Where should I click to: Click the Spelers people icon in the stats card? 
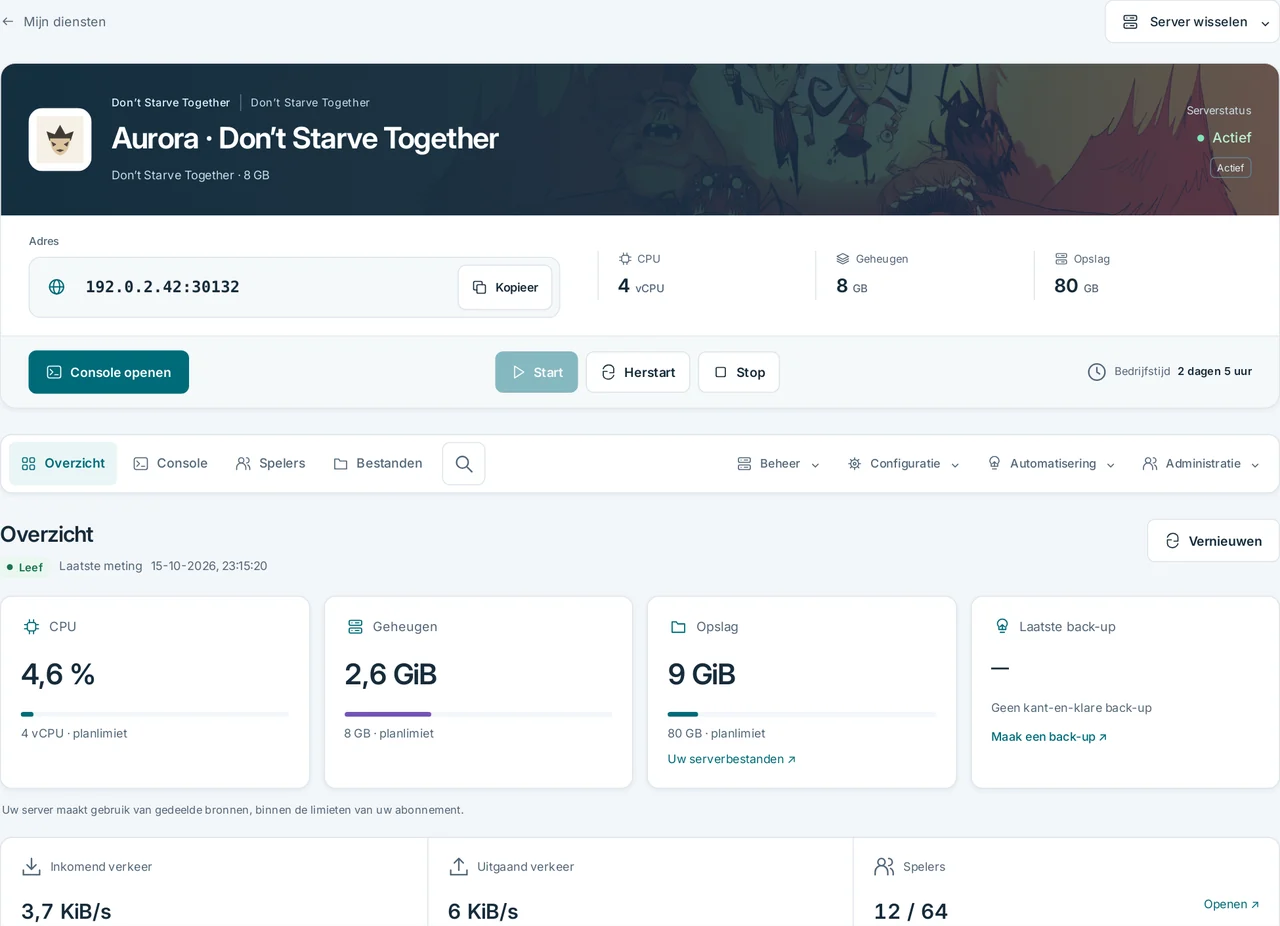(x=884, y=866)
